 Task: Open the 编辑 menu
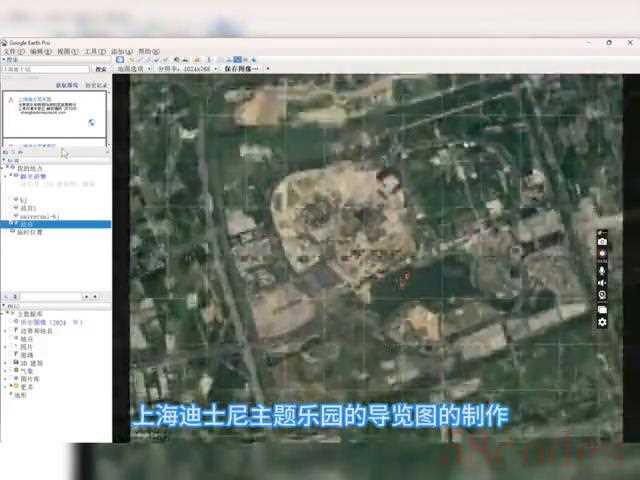pos(41,52)
